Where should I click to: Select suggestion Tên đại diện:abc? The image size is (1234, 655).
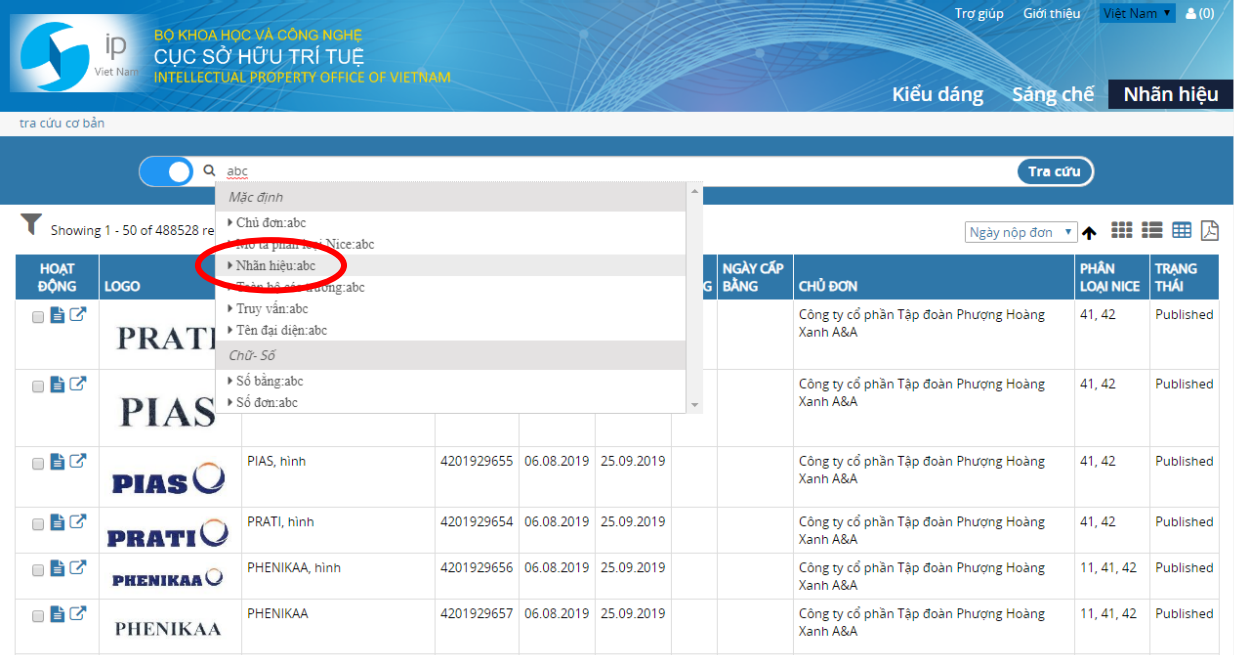(452, 330)
